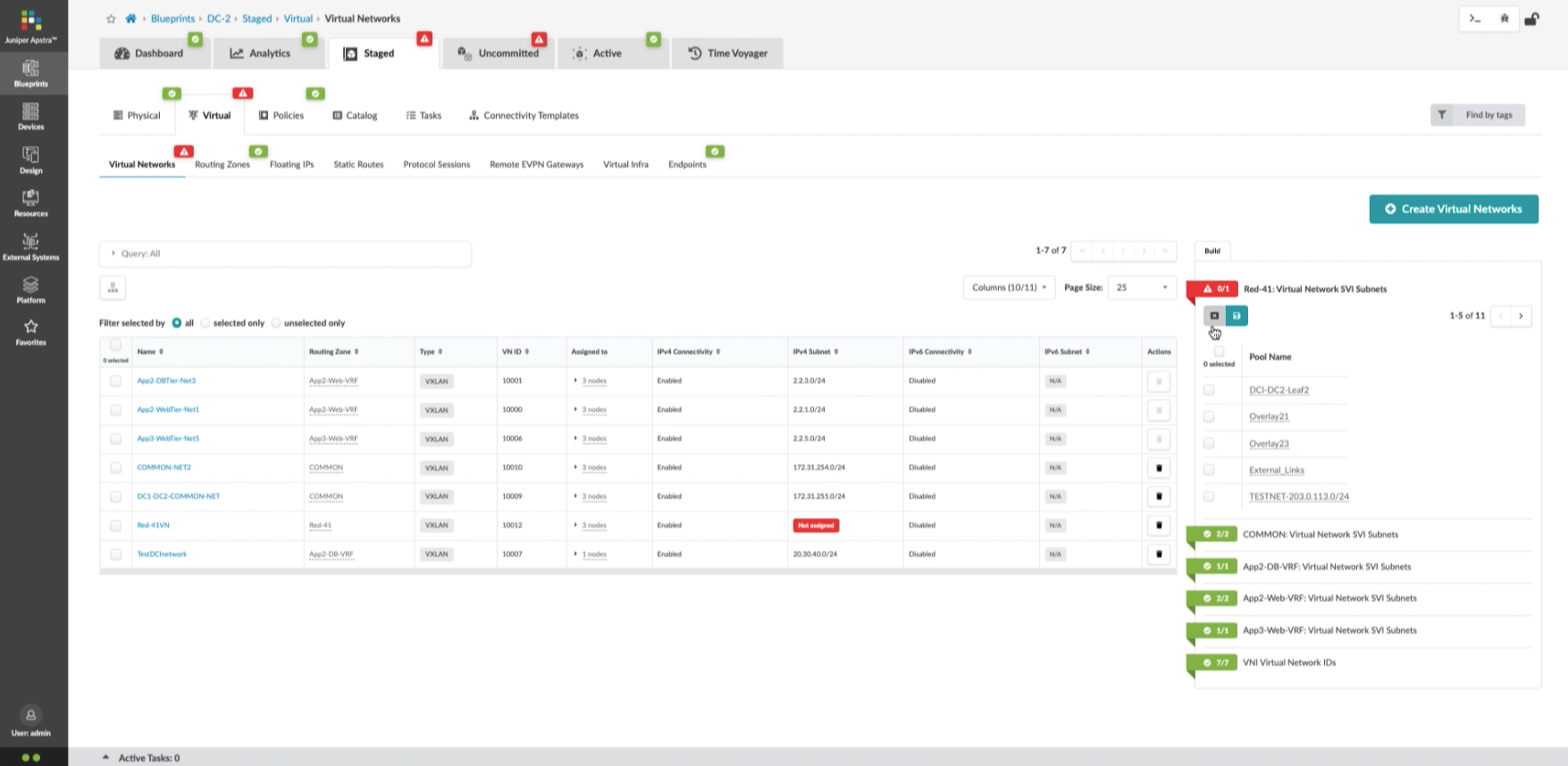Click the Find by tags button
This screenshot has width=1568, height=766.
pos(1478,115)
